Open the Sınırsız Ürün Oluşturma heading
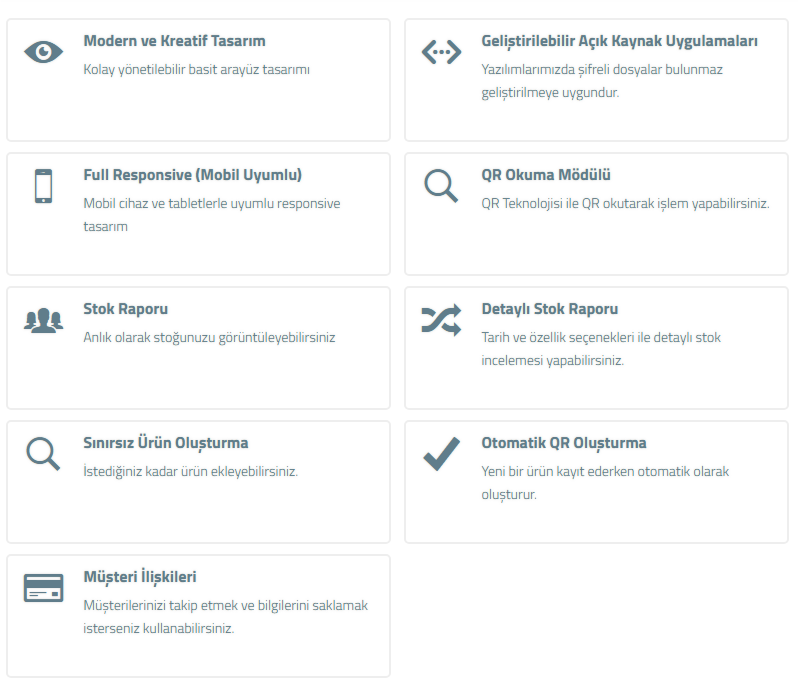This screenshot has height=684, width=803. click(x=165, y=443)
